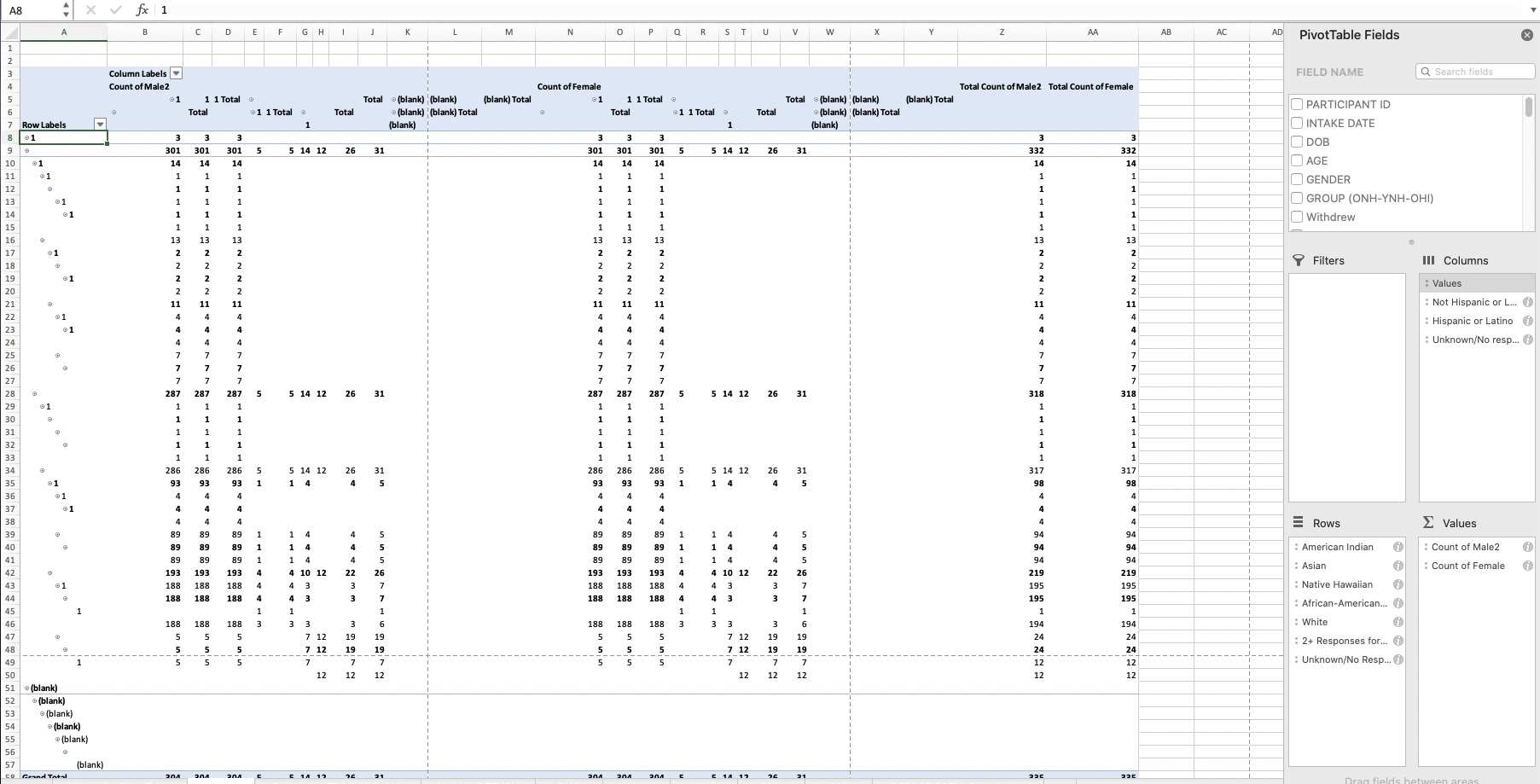Check the DOB field
This screenshot has height=784, width=1540.
[1297, 142]
